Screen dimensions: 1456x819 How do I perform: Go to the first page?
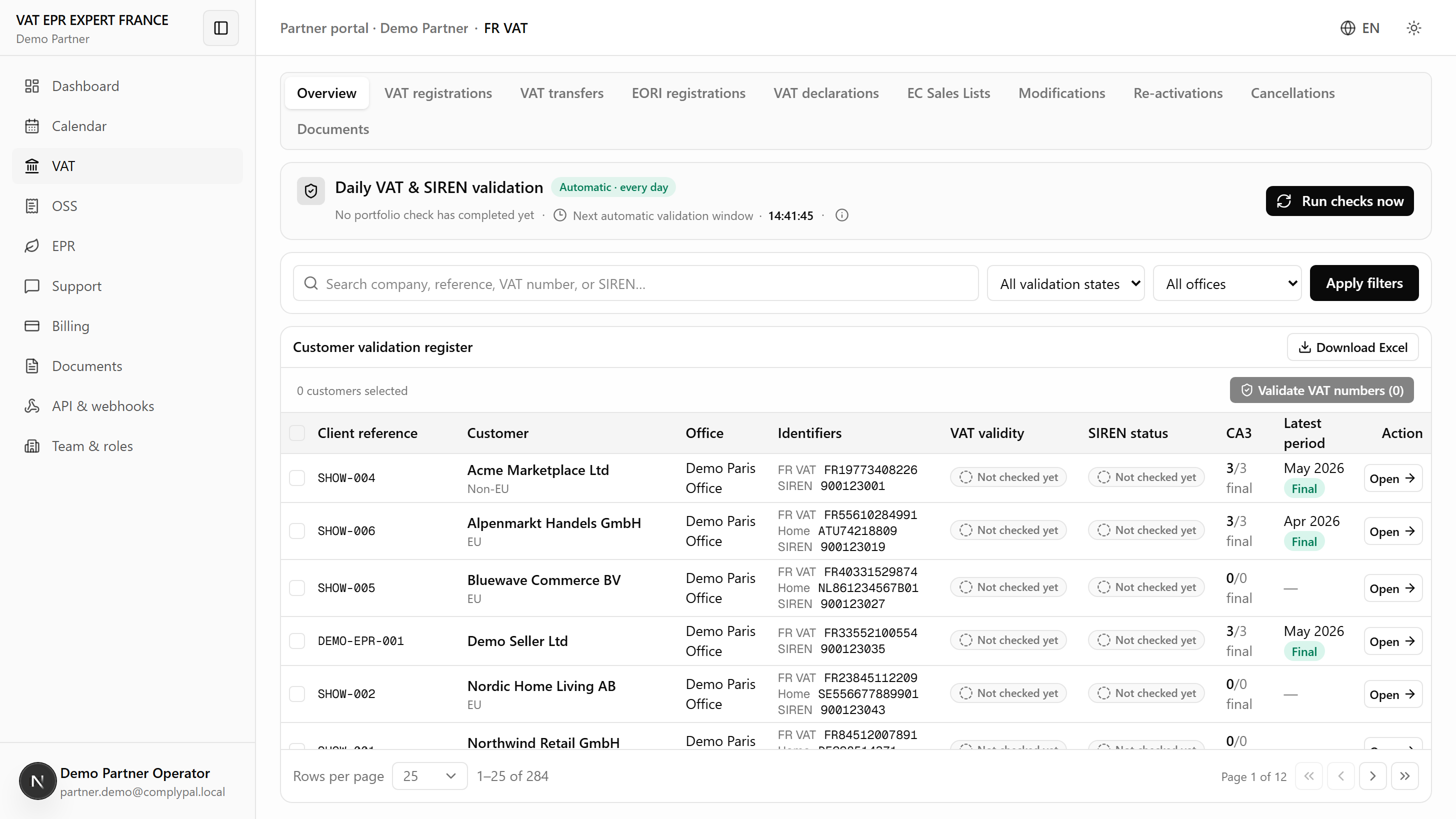pos(1308,776)
